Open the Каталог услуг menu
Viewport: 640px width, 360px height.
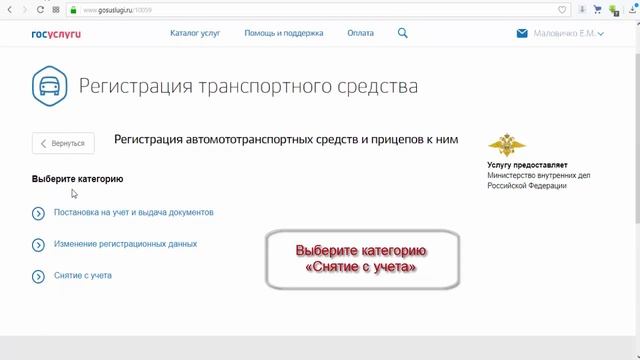click(x=195, y=33)
